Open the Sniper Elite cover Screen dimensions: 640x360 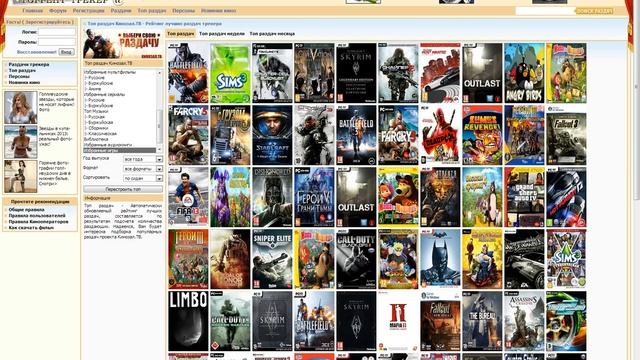click(x=272, y=259)
